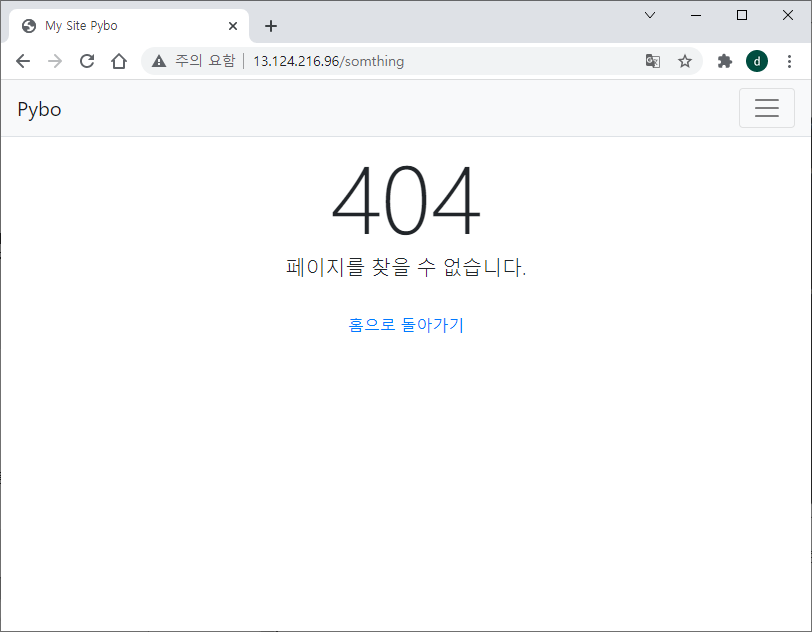812x632 pixels.
Task: Click the 404 heading text
Action: click(x=406, y=200)
